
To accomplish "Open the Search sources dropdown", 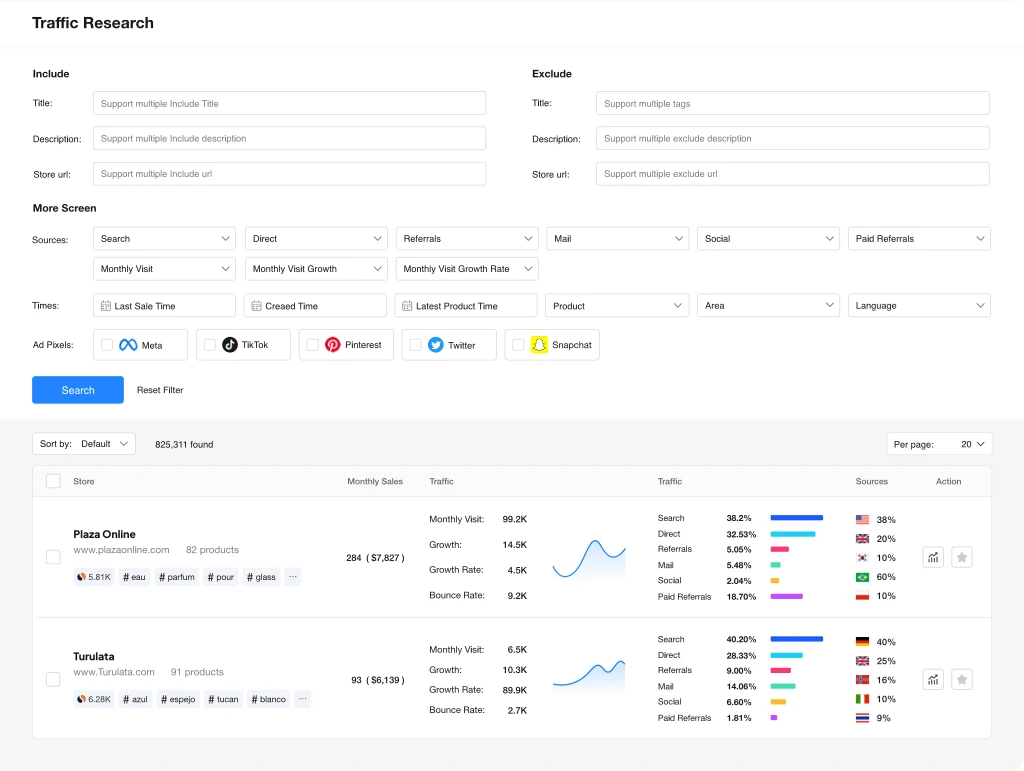I will 165,239.
